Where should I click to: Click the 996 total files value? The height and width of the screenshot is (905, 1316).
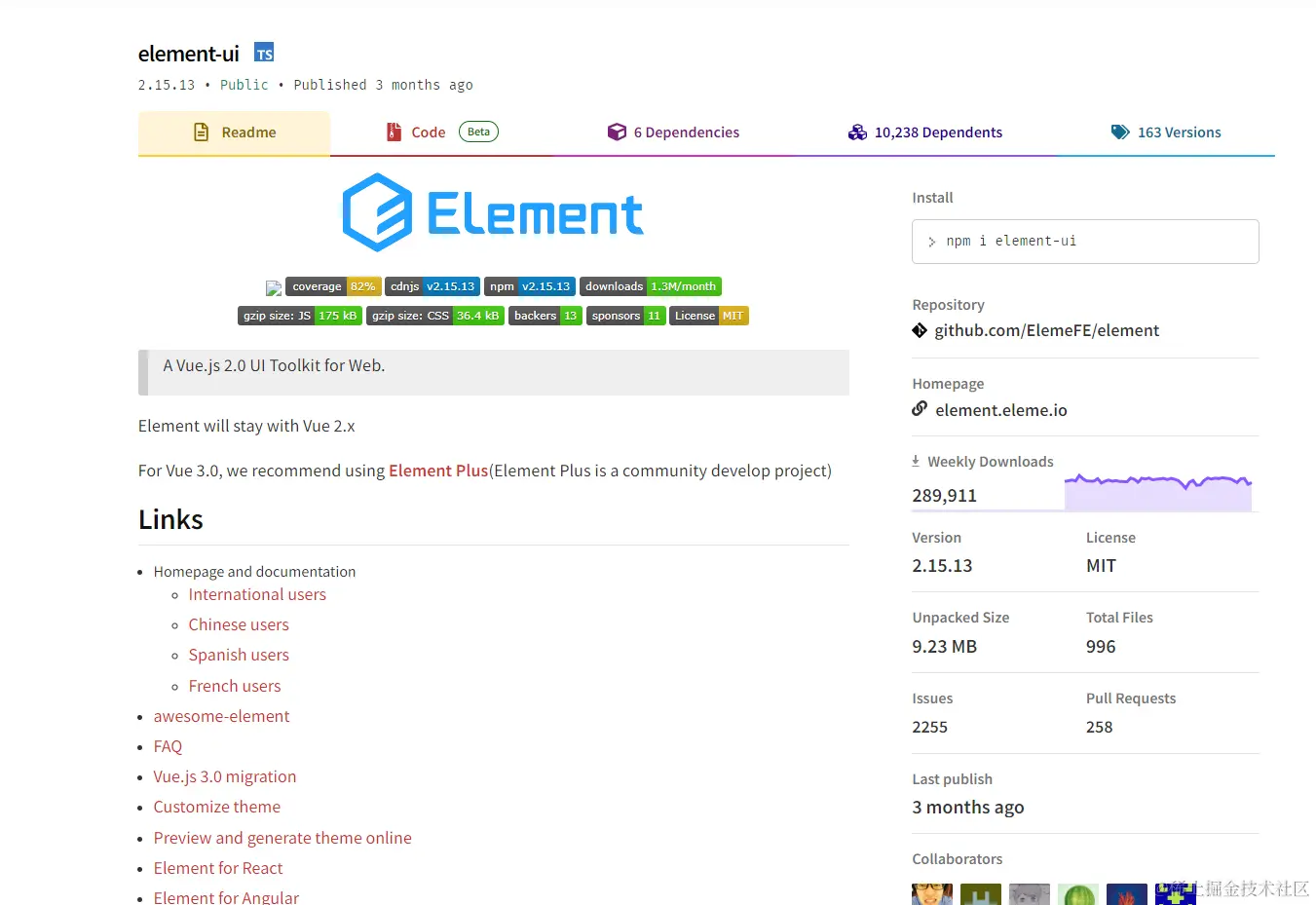[1101, 646]
